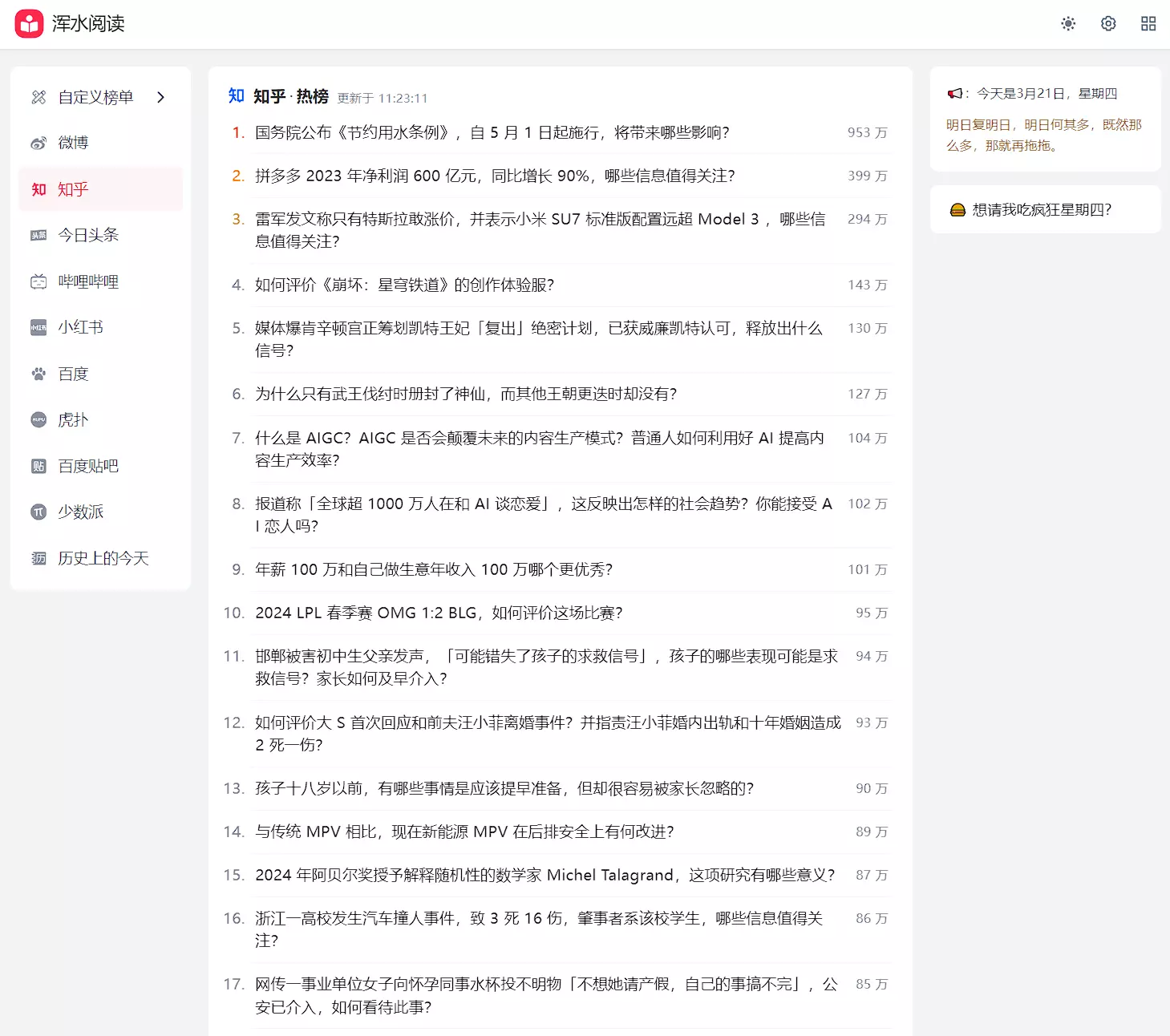The width and height of the screenshot is (1170, 1036).
Task: Open 今日头条 from the sidebar
Action: (x=88, y=235)
